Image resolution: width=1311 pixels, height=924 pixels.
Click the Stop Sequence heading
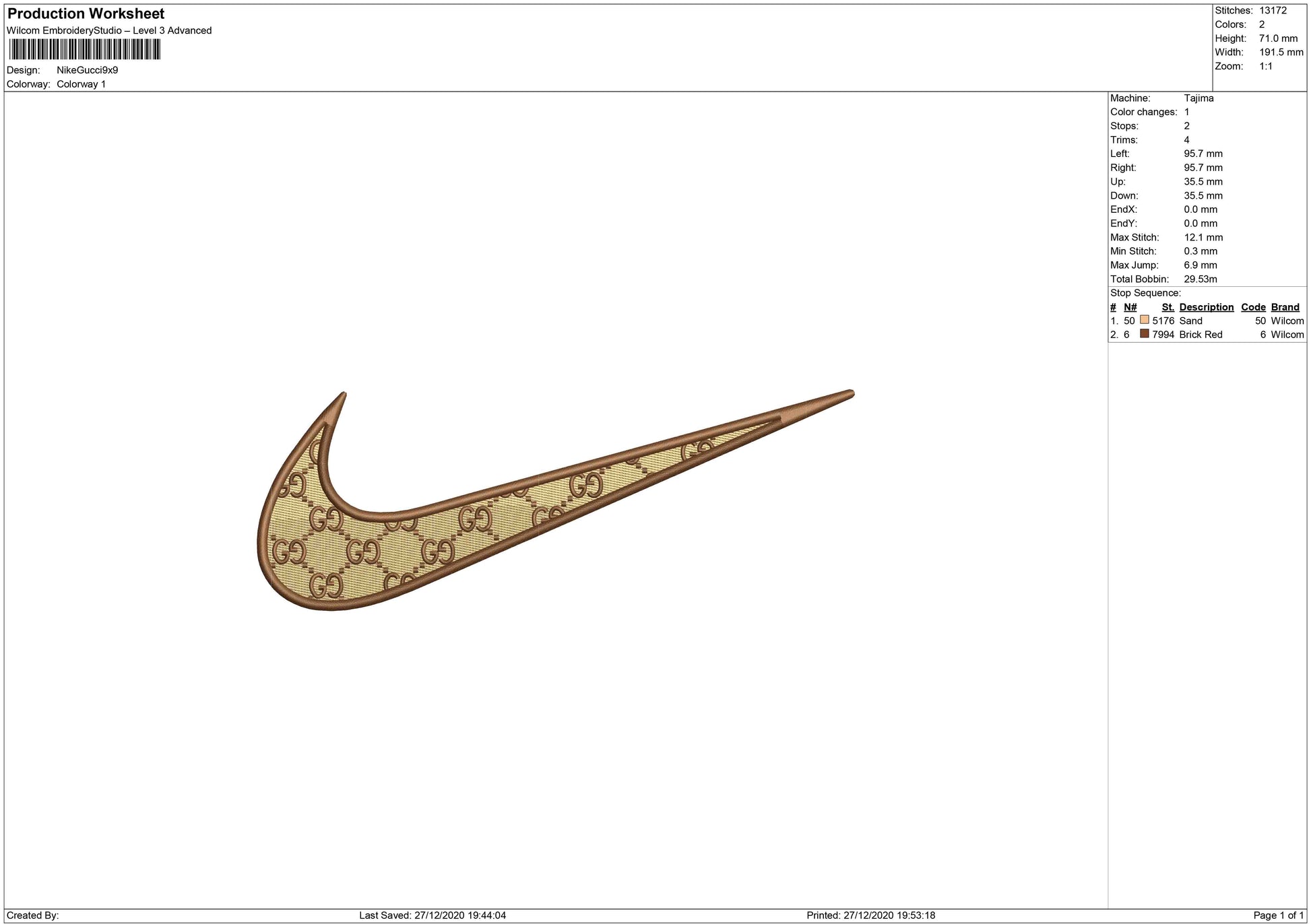(x=1145, y=293)
